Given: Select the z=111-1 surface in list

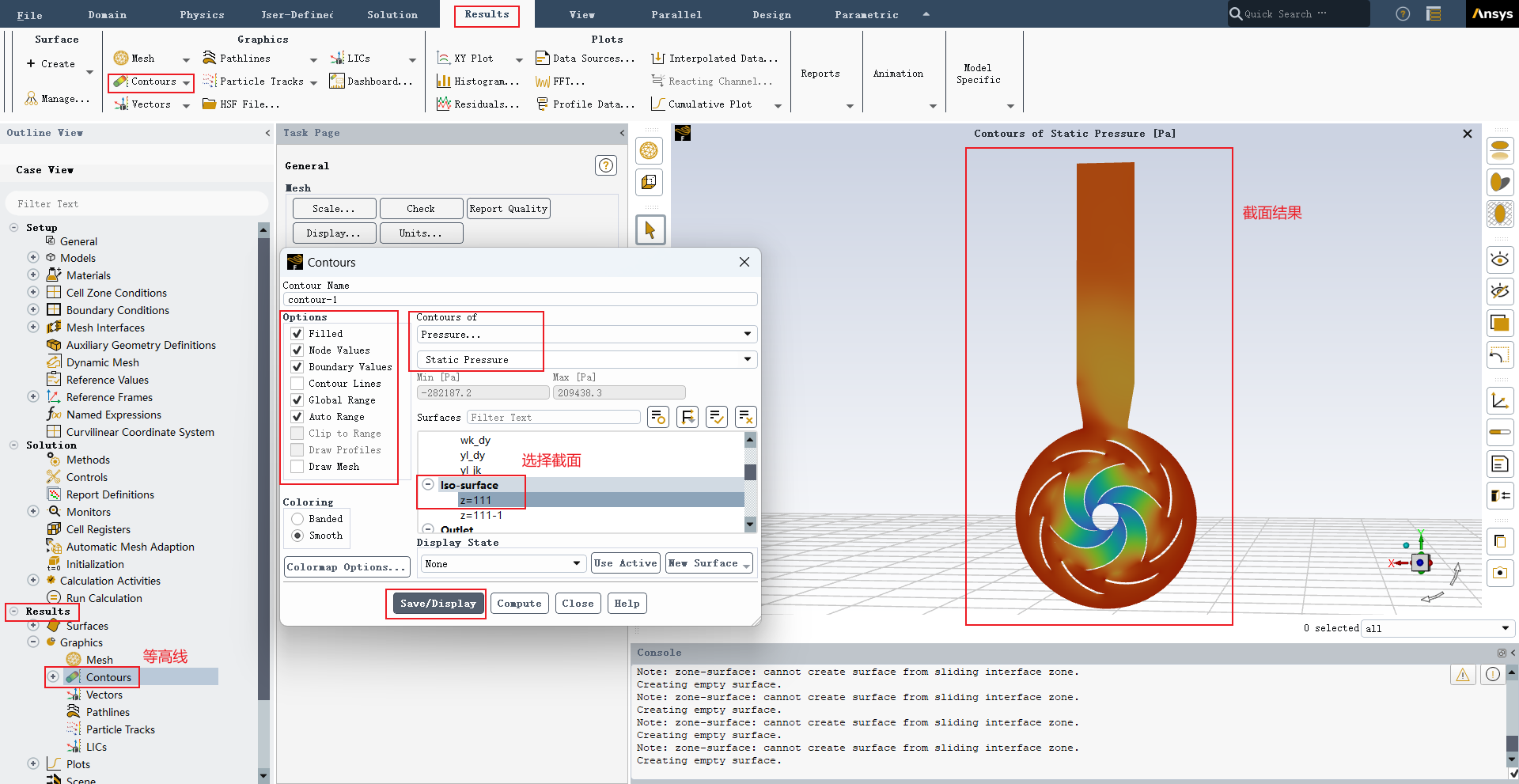Looking at the screenshot, I should 481,515.
